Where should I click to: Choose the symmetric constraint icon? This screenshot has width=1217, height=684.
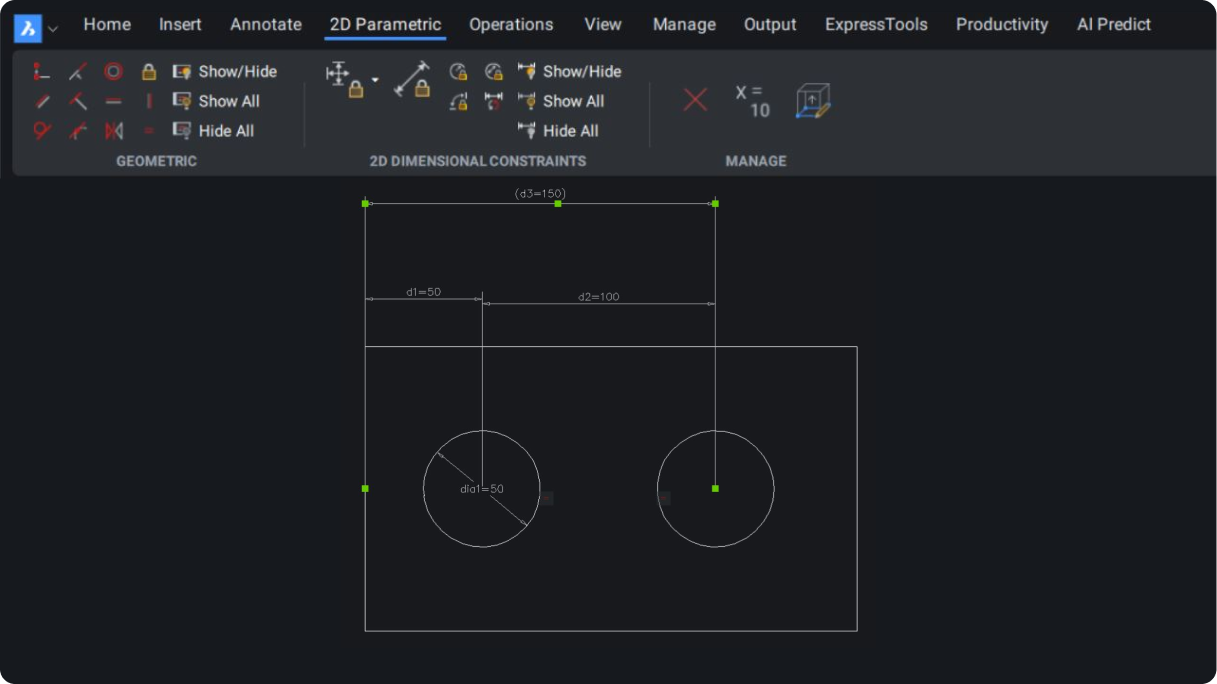click(x=114, y=131)
